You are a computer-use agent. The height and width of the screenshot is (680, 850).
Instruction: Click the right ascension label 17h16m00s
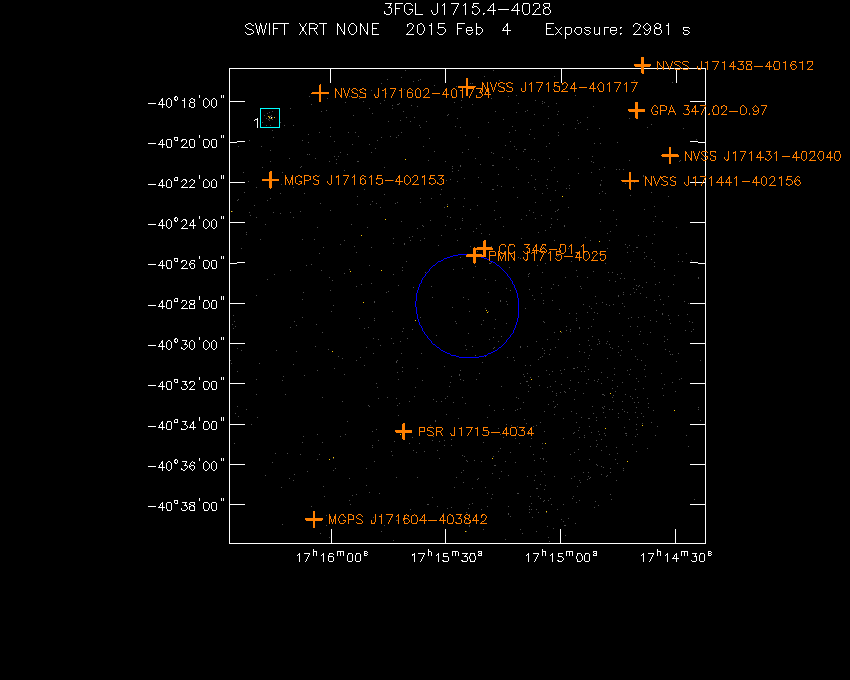(332, 557)
